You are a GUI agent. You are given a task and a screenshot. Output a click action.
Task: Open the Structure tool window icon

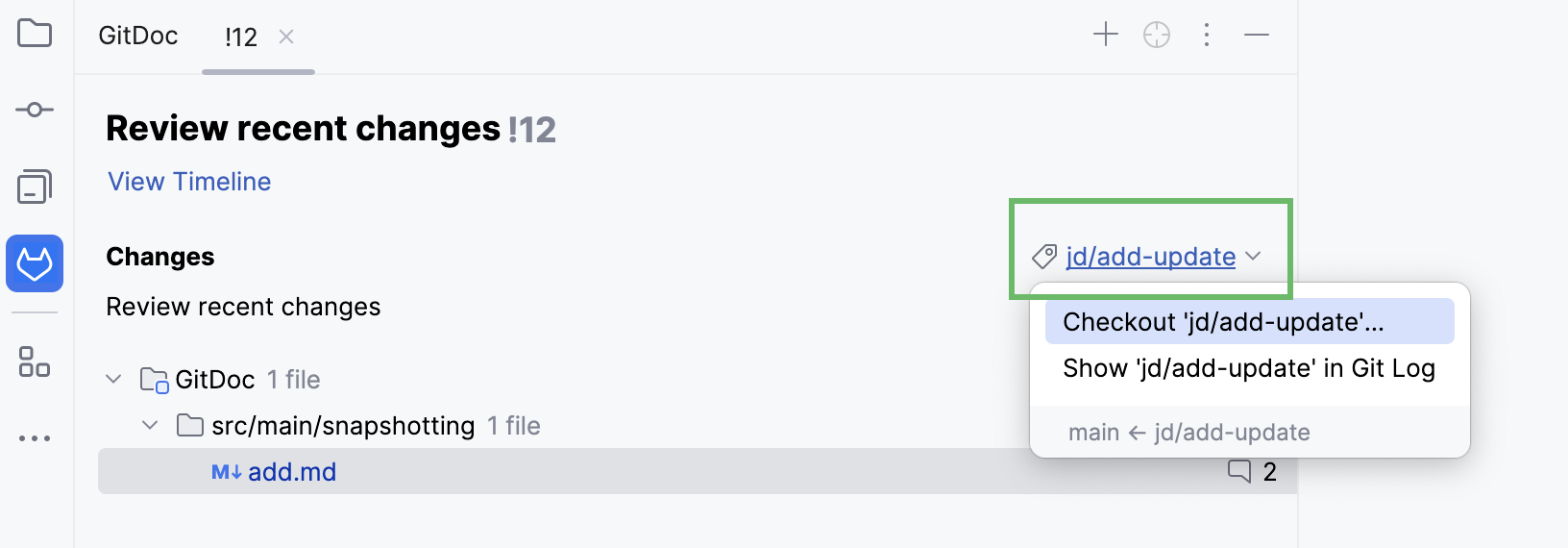(35, 362)
